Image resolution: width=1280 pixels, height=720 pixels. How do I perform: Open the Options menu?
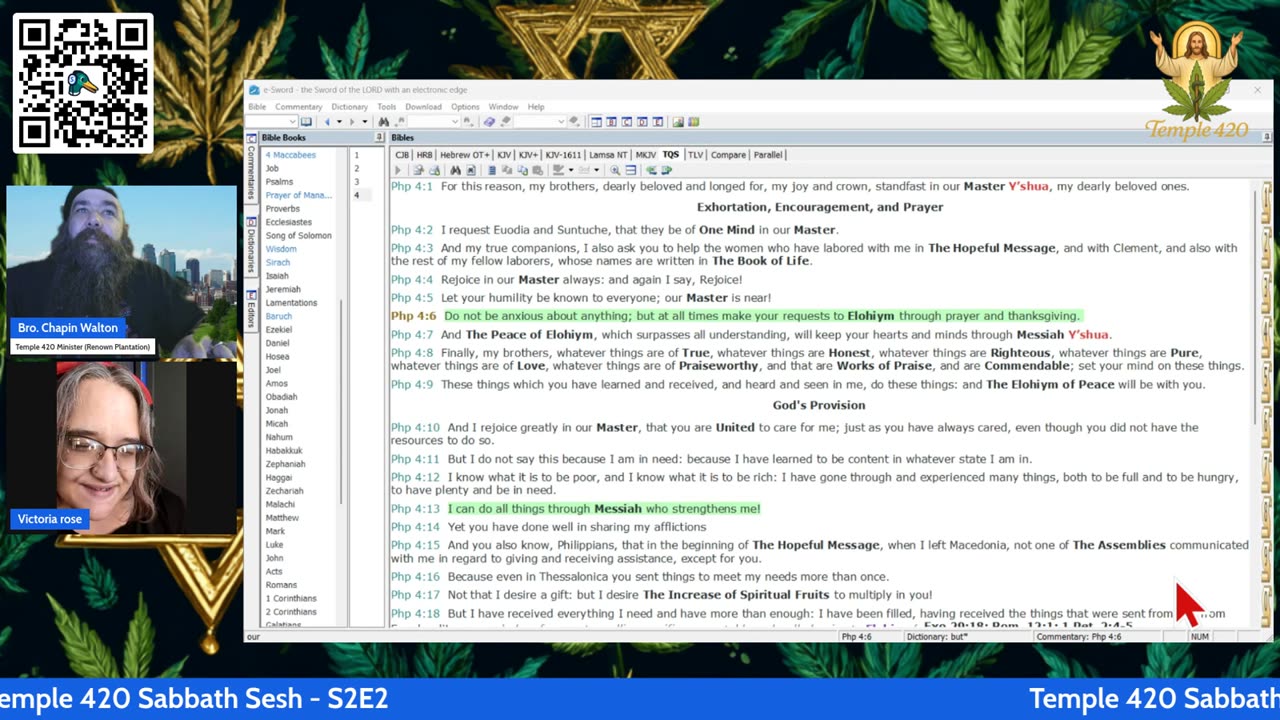coord(465,107)
